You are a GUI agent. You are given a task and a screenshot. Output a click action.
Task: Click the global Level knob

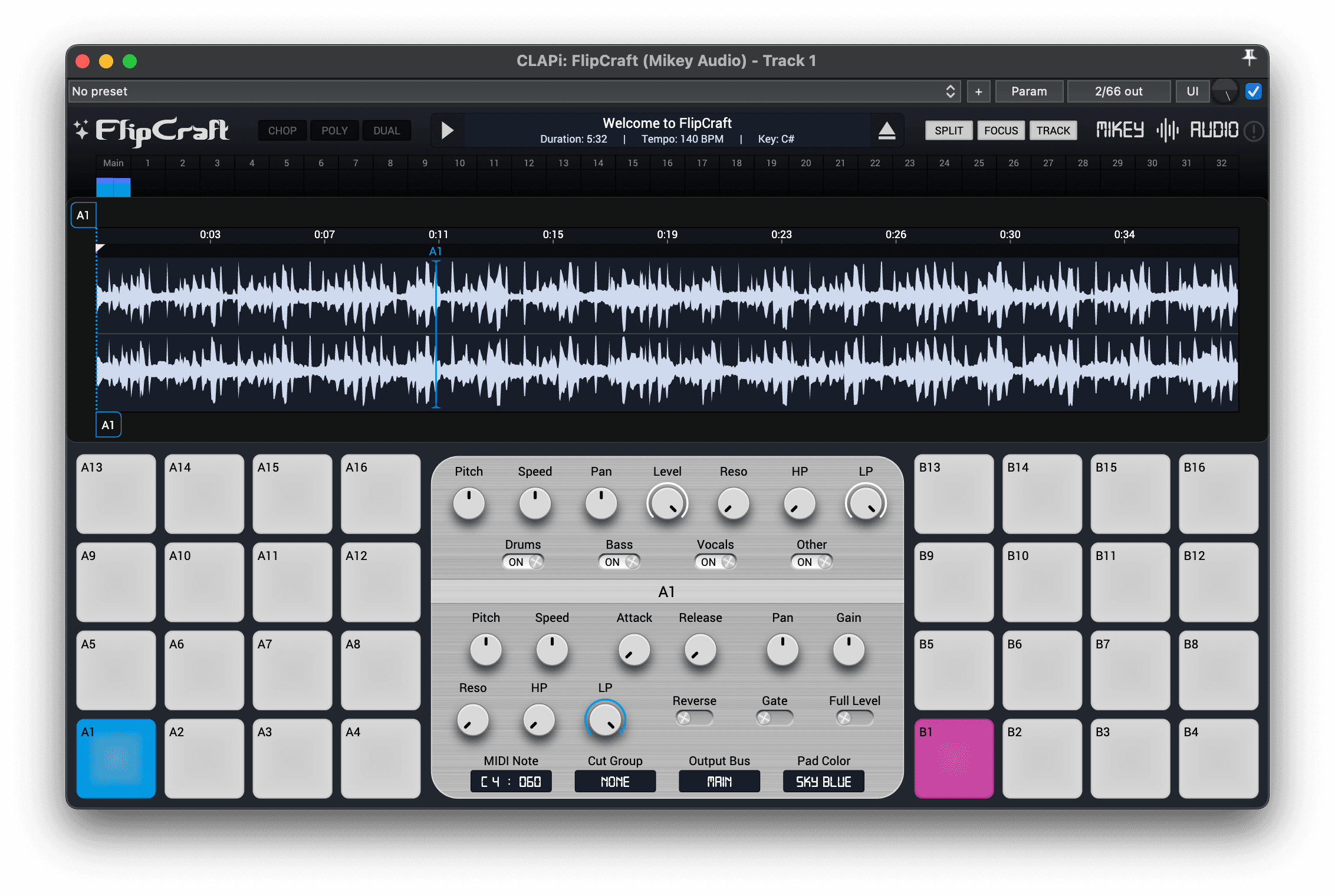pyautogui.click(x=667, y=503)
